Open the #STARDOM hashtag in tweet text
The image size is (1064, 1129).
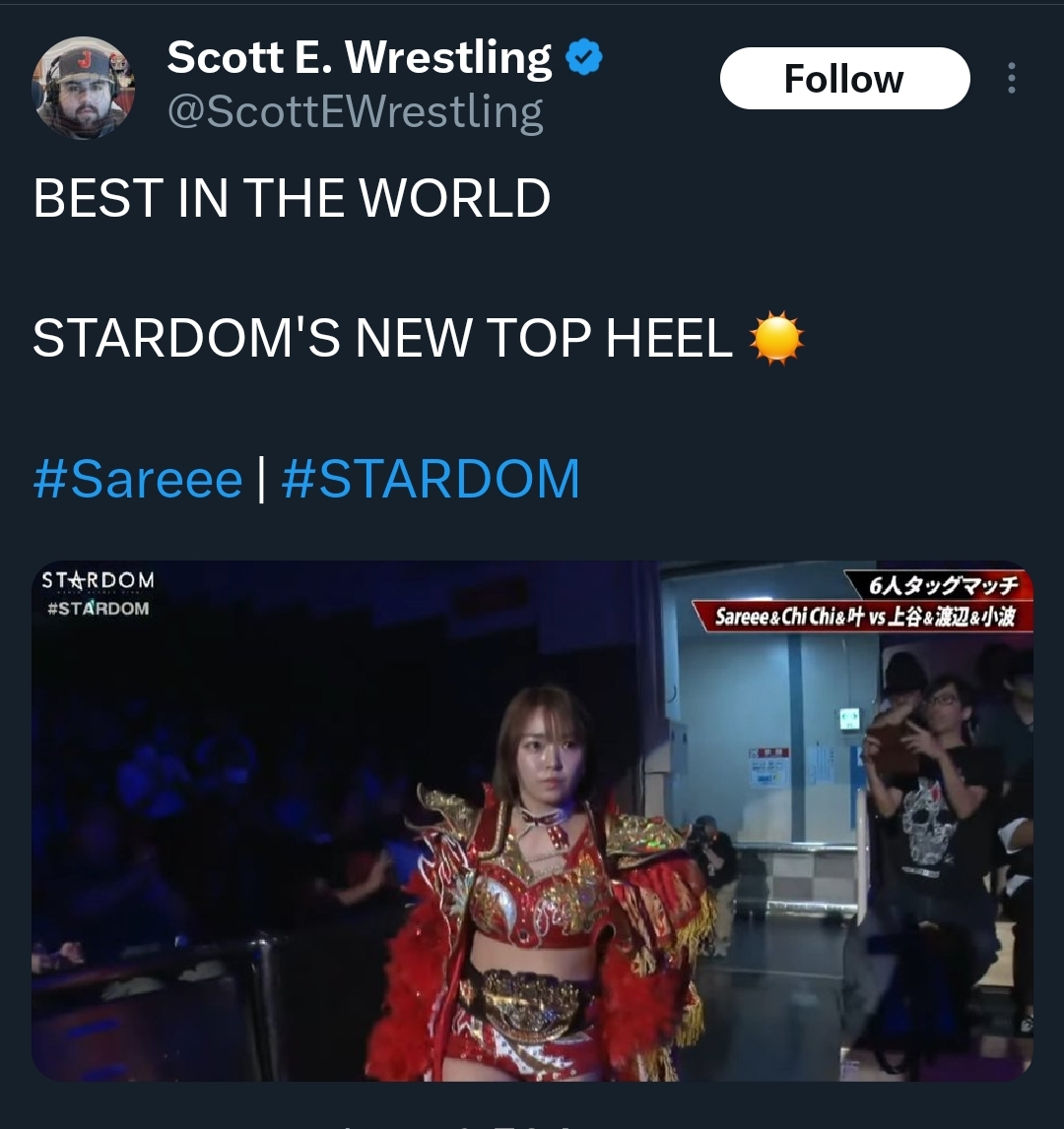tap(431, 479)
